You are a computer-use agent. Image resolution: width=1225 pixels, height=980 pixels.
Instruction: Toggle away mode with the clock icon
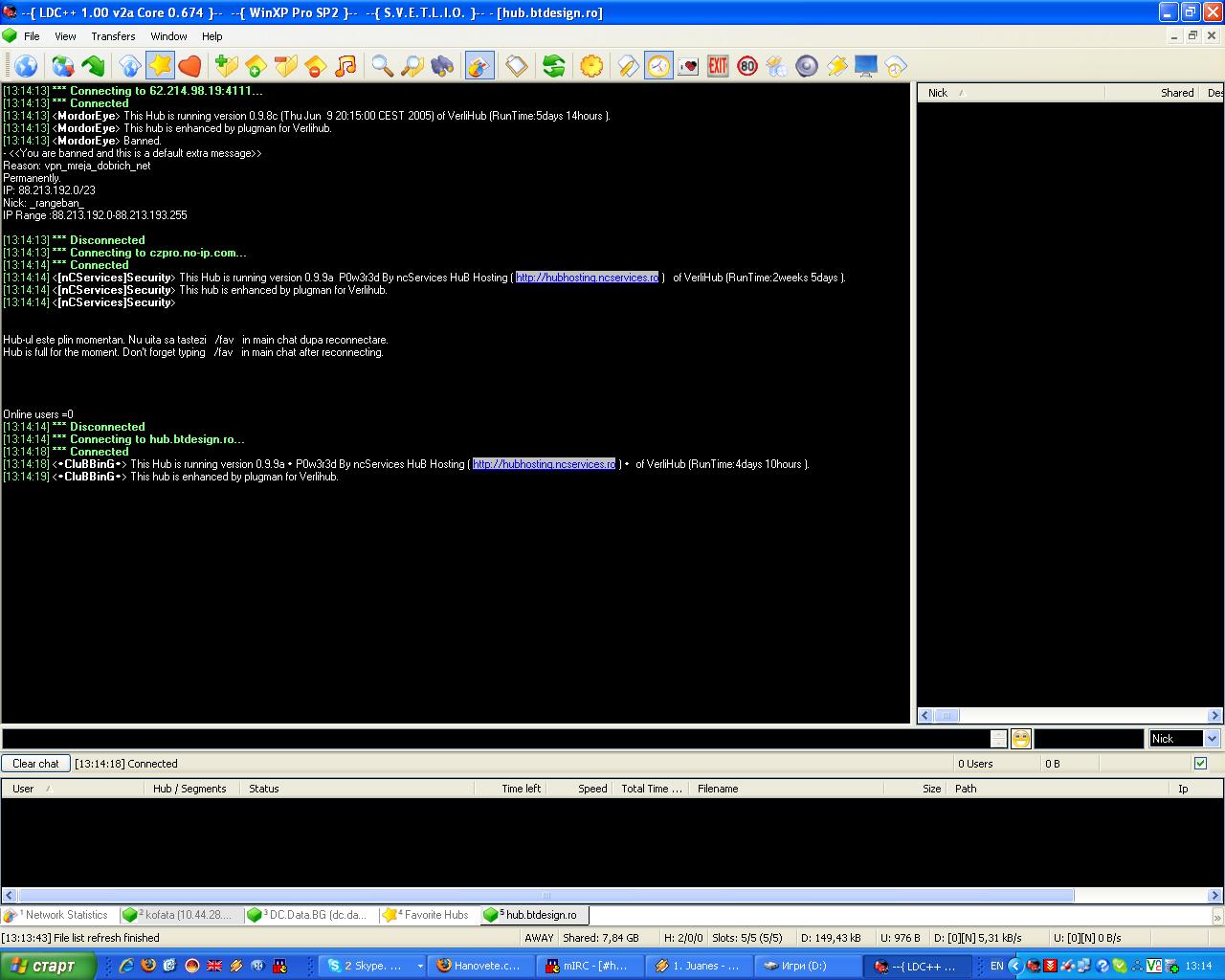point(658,65)
